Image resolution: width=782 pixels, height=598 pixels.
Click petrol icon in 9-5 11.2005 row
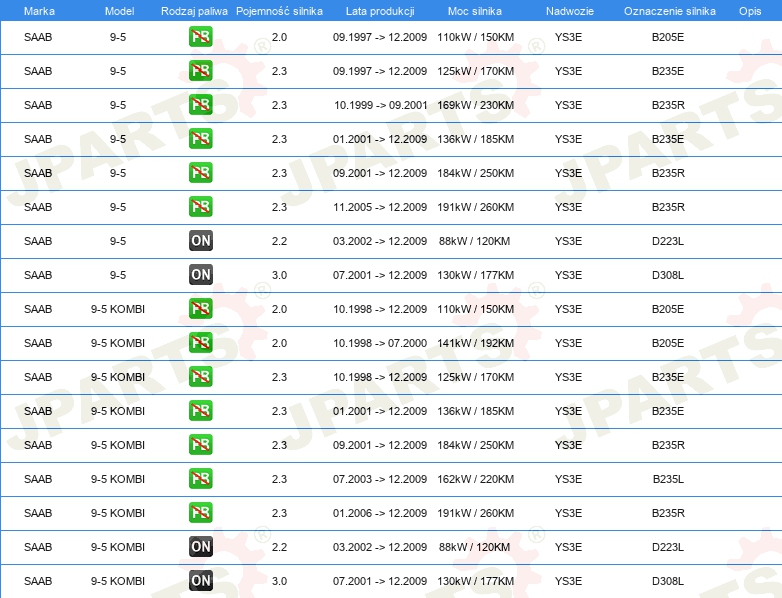tap(200, 206)
